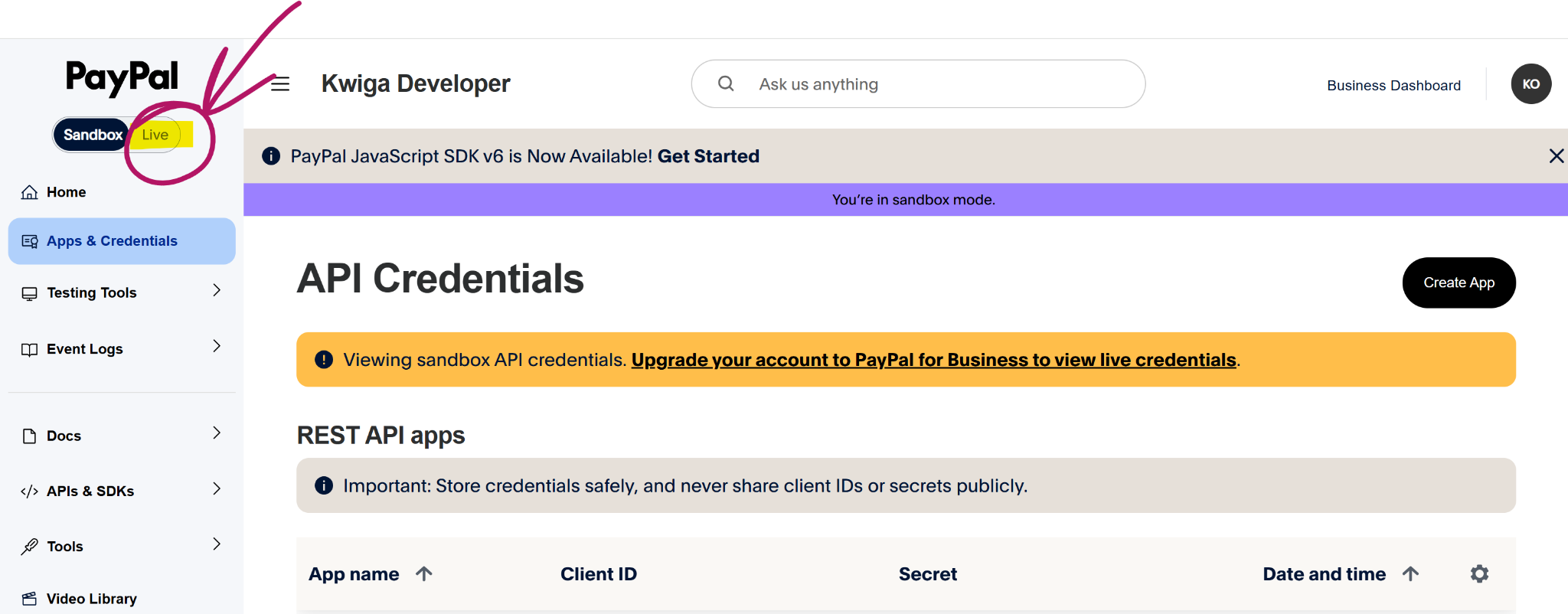Click the App name column header
The width and height of the screenshot is (1568, 614).
[354, 574]
